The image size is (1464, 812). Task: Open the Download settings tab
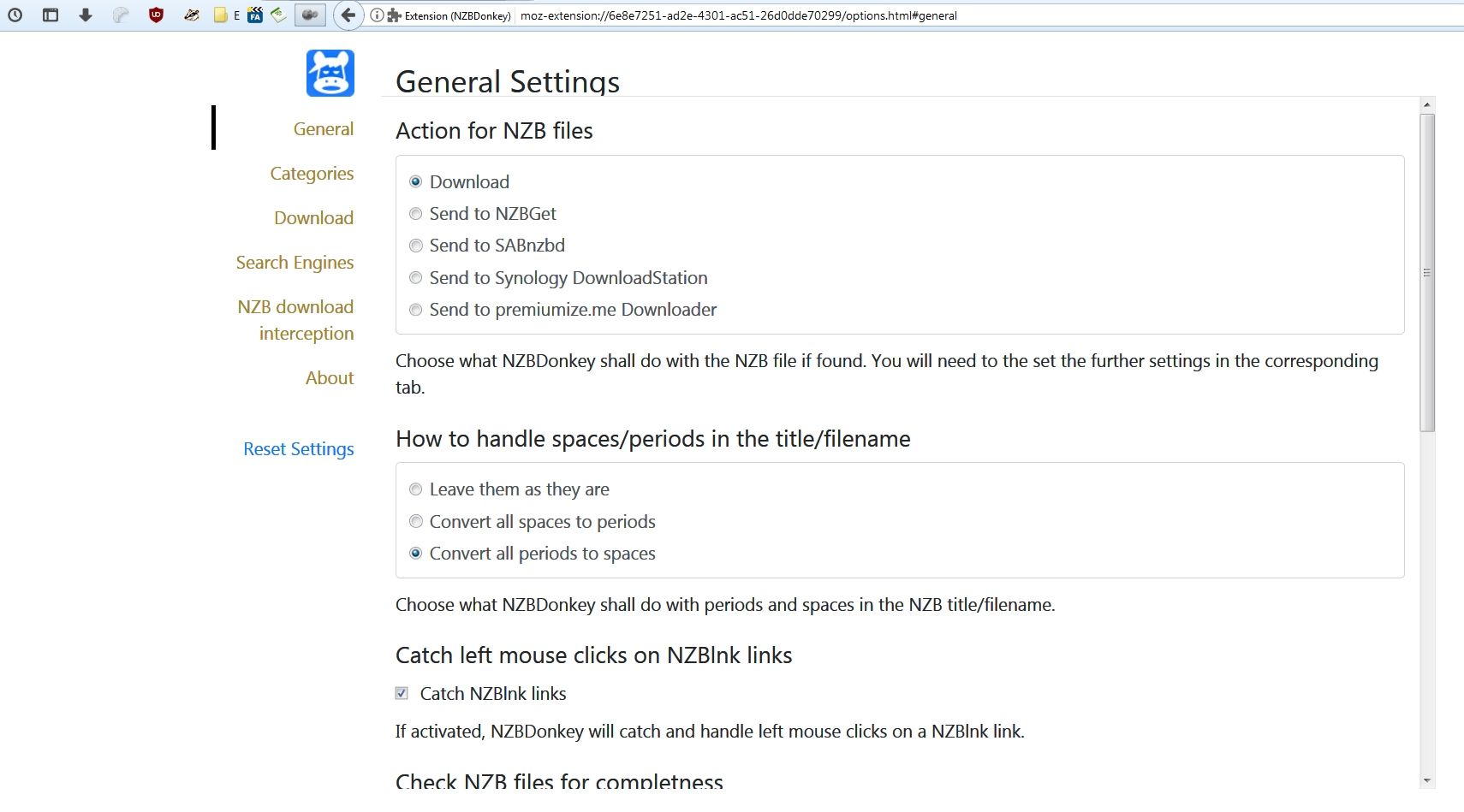point(313,218)
